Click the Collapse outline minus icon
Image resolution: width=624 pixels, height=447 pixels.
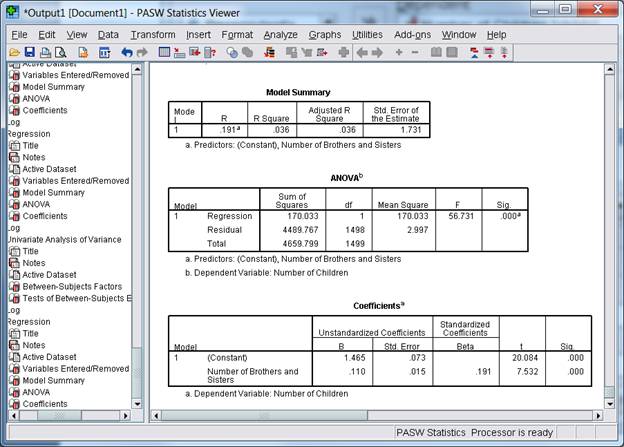click(x=415, y=52)
